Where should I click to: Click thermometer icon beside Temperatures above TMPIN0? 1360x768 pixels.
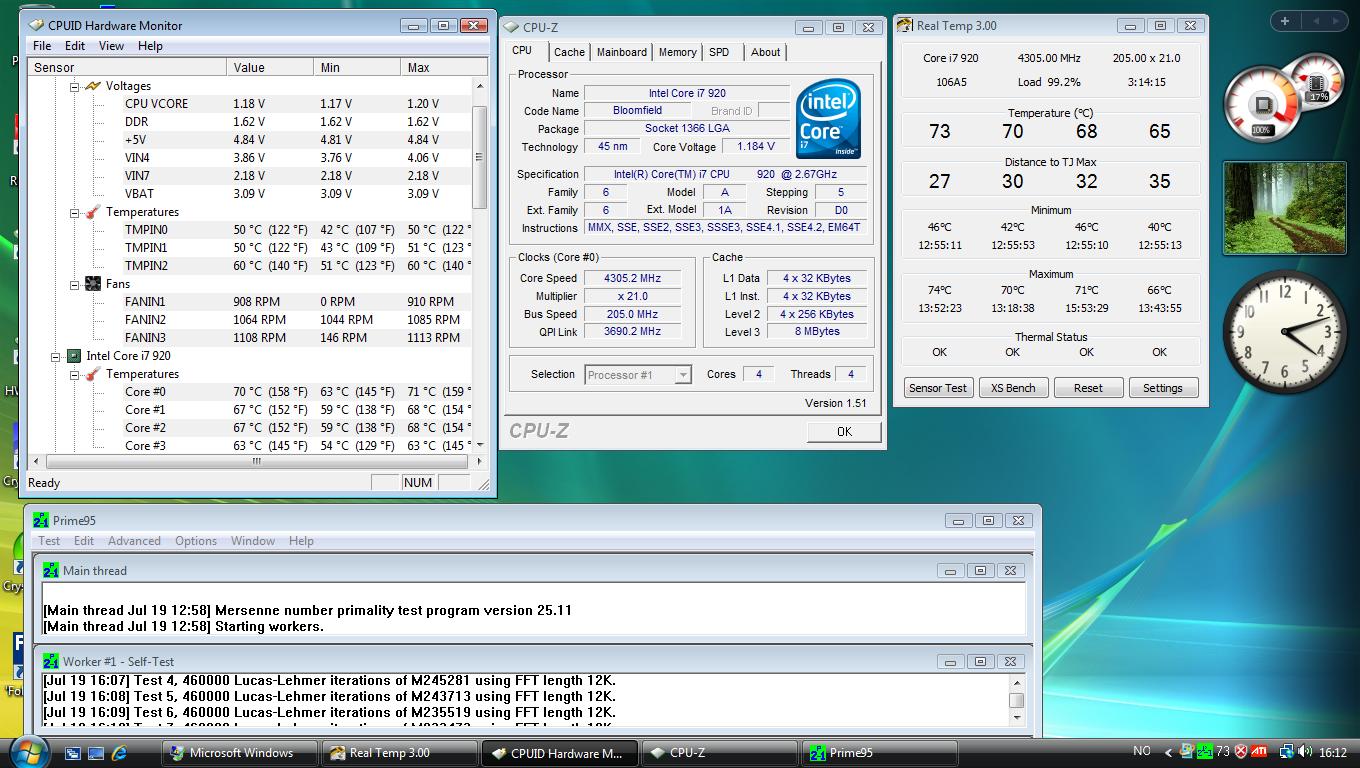[x=93, y=212]
